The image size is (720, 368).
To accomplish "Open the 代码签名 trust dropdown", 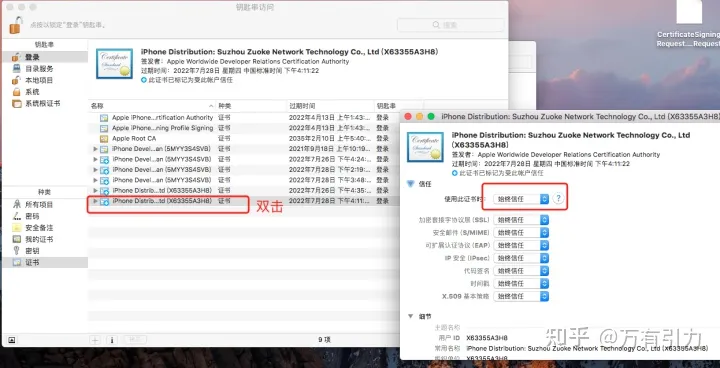I will pos(521,271).
